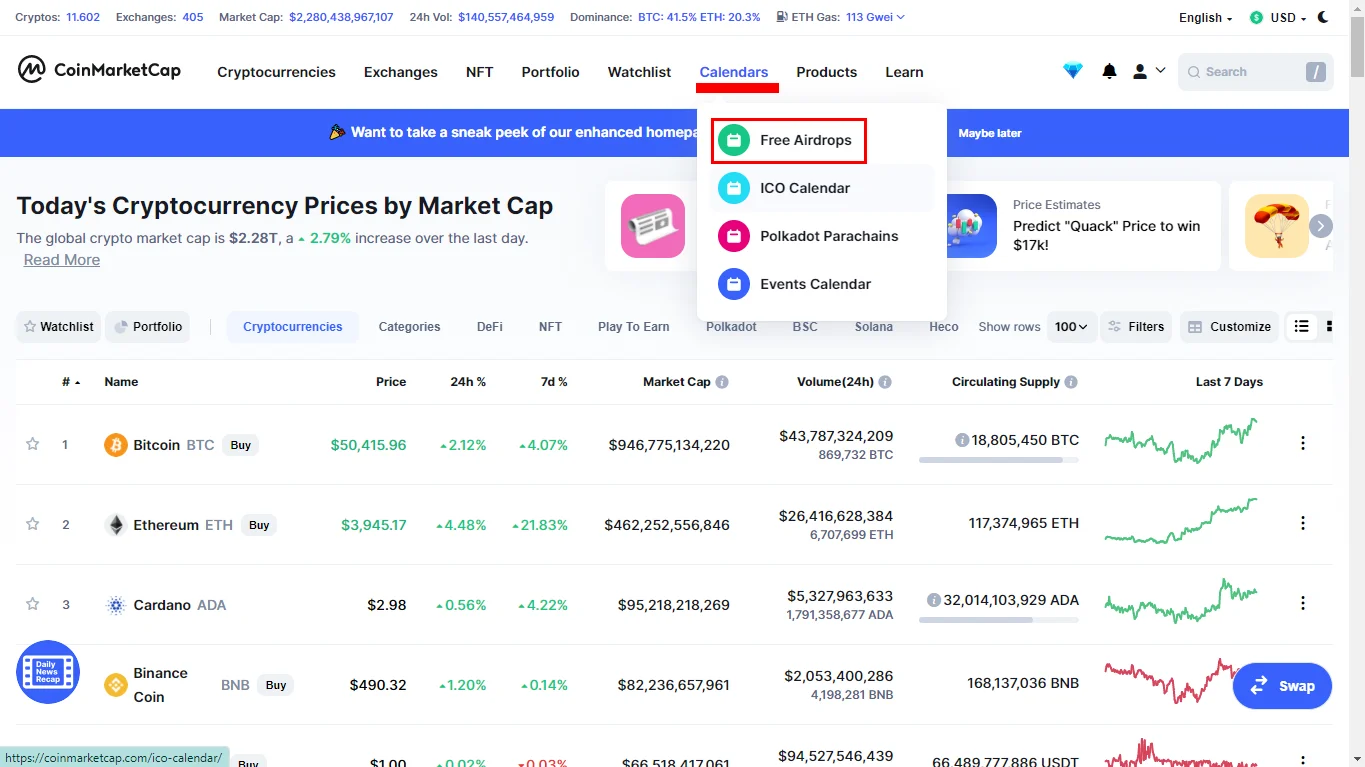Open Show rows 100 dropdown
Viewport: 1365px width, 767px height.
tap(1071, 326)
